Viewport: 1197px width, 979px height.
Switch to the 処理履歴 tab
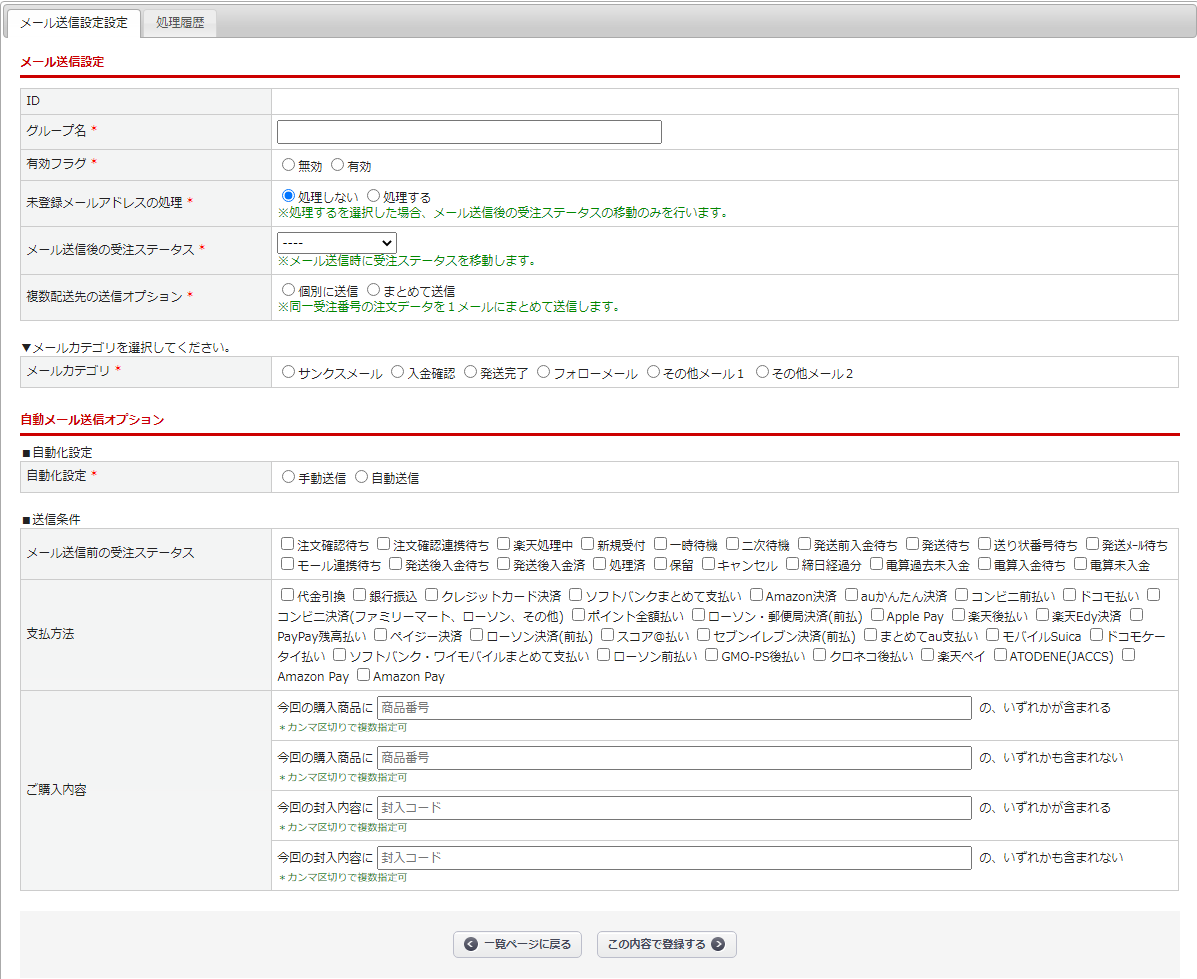(180, 23)
